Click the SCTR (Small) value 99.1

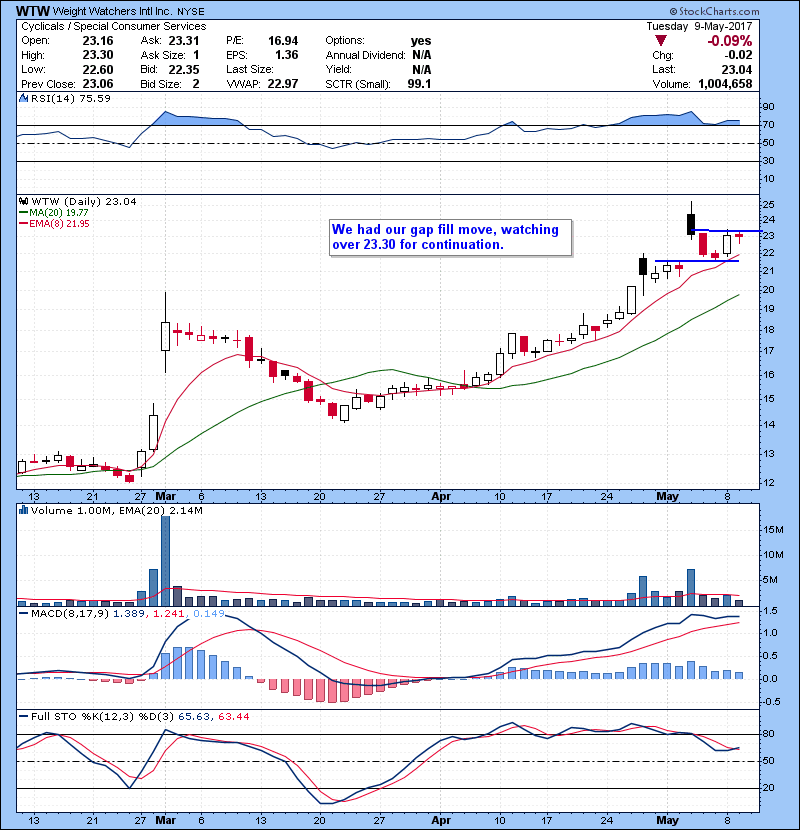coord(419,84)
